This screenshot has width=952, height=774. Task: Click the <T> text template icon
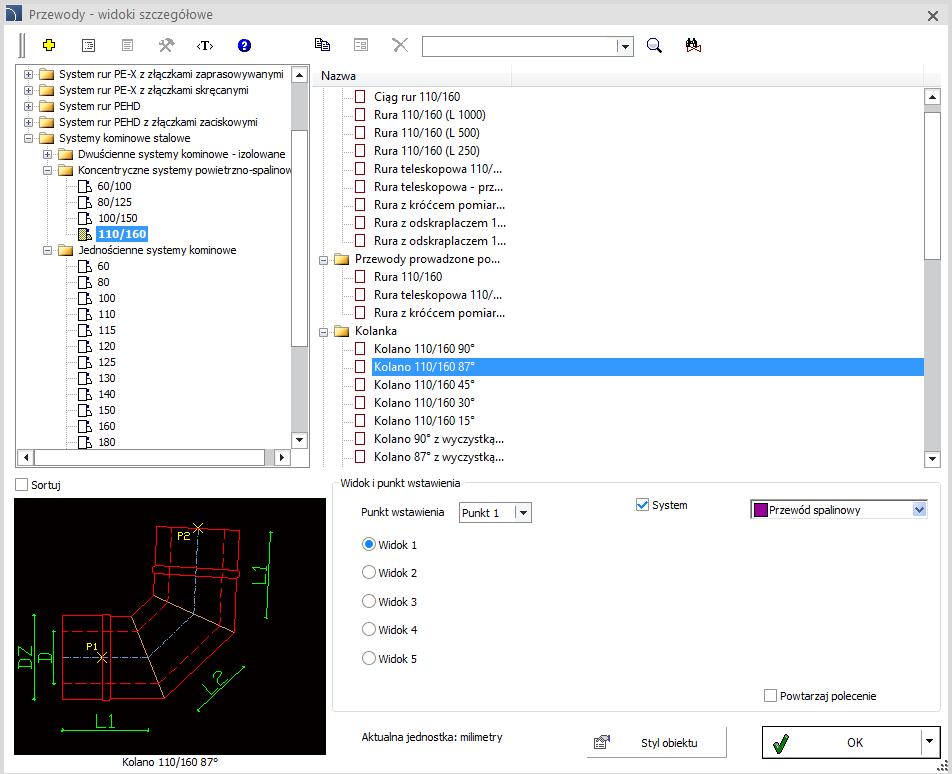tap(205, 46)
